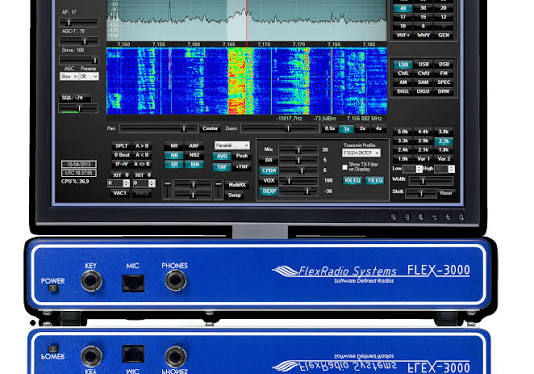Viewport: 534px width, 374px height.
Task: Click the UTC time display
Action: coord(79,173)
